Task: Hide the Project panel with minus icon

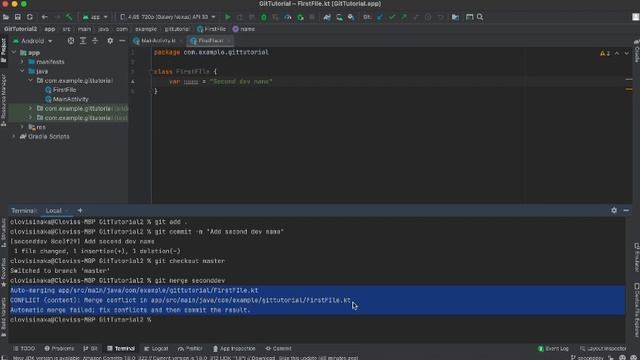Action: (x=122, y=41)
